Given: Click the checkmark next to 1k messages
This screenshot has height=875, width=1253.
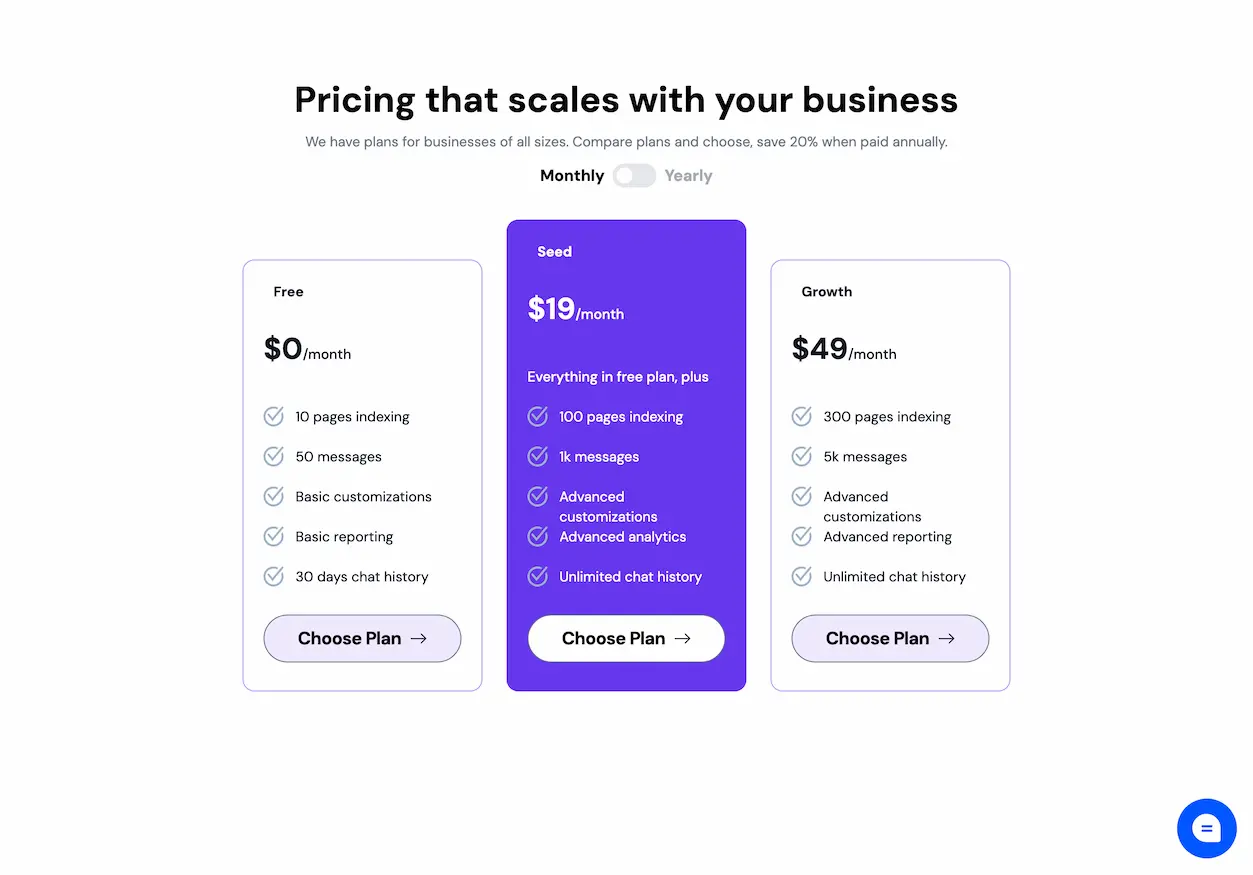Looking at the screenshot, I should (537, 456).
